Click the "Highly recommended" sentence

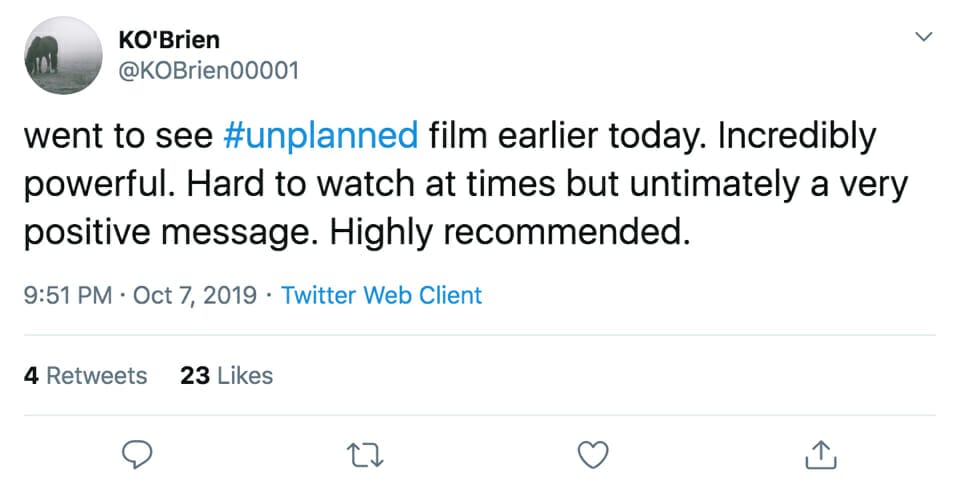[511, 232]
